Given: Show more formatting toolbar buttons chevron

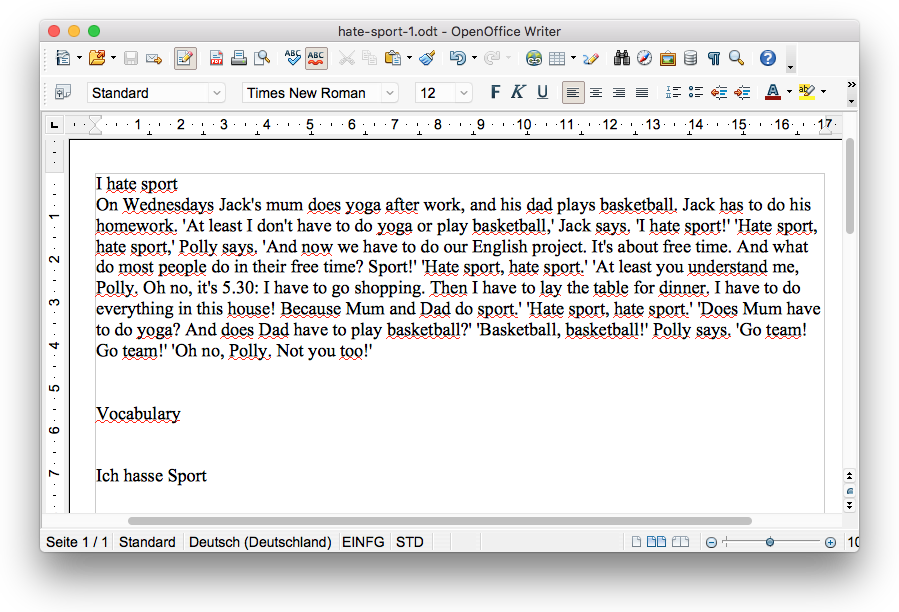Looking at the screenshot, I should coord(851,84).
